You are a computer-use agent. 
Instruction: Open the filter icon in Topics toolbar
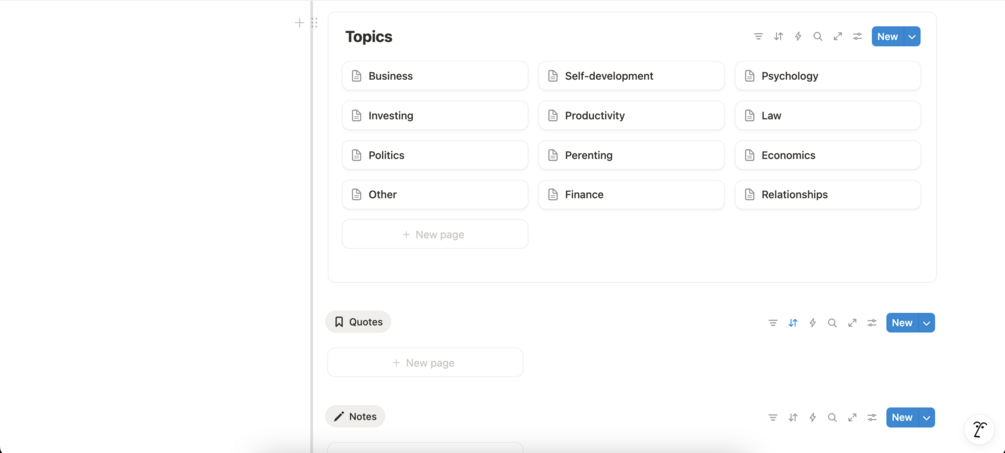758,37
